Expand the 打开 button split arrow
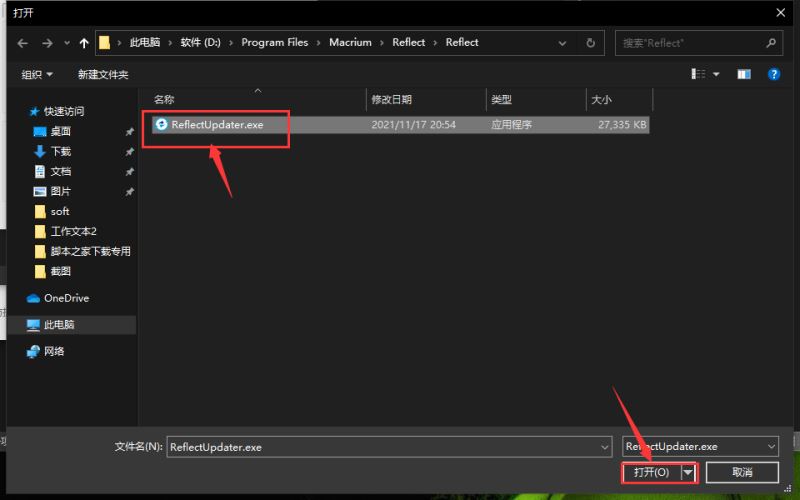Screen dimensions: 800x500 (688, 472)
